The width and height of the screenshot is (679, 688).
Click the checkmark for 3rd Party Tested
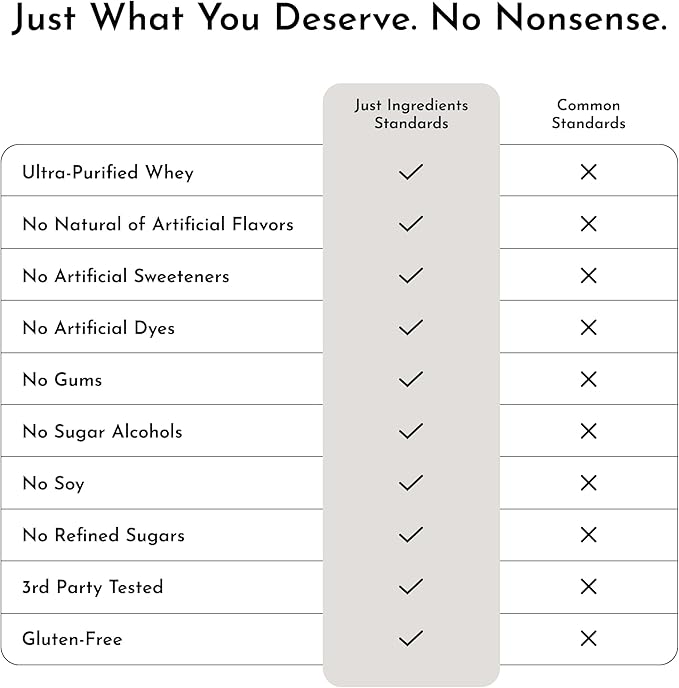coord(410,587)
